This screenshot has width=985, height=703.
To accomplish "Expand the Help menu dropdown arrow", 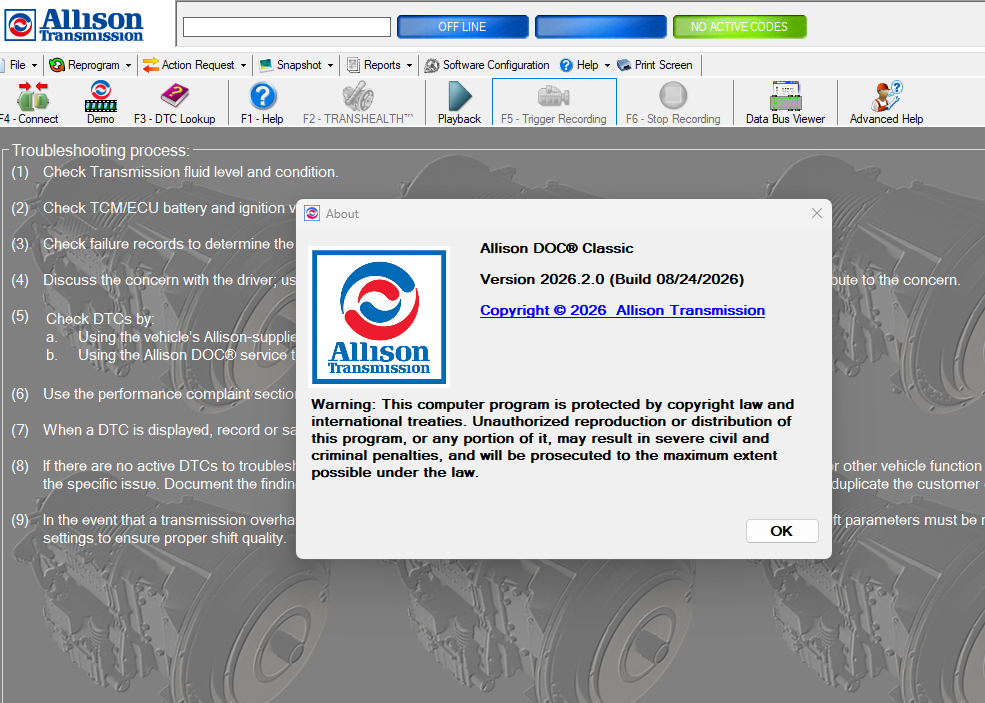I will (607, 65).
